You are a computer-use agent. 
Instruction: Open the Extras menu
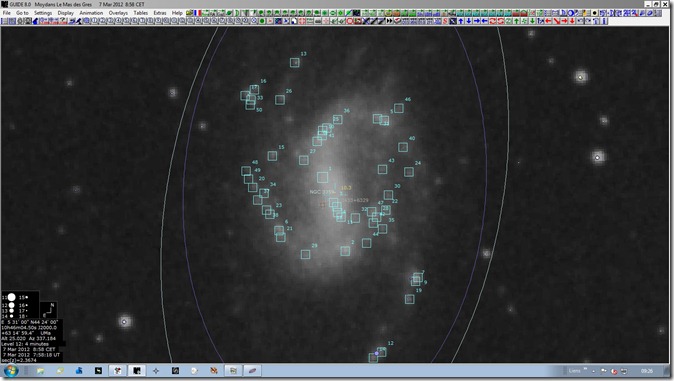click(159, 13)
